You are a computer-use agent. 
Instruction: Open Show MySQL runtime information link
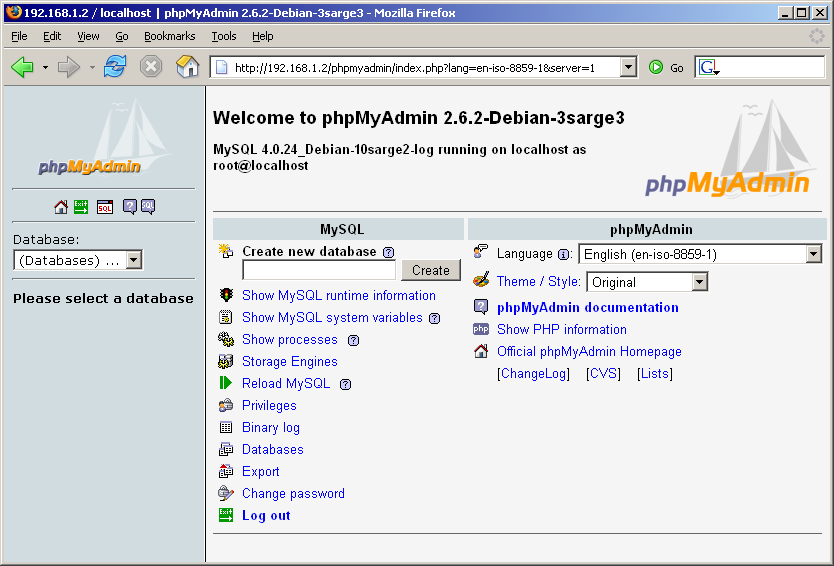(x=339, y=295)
